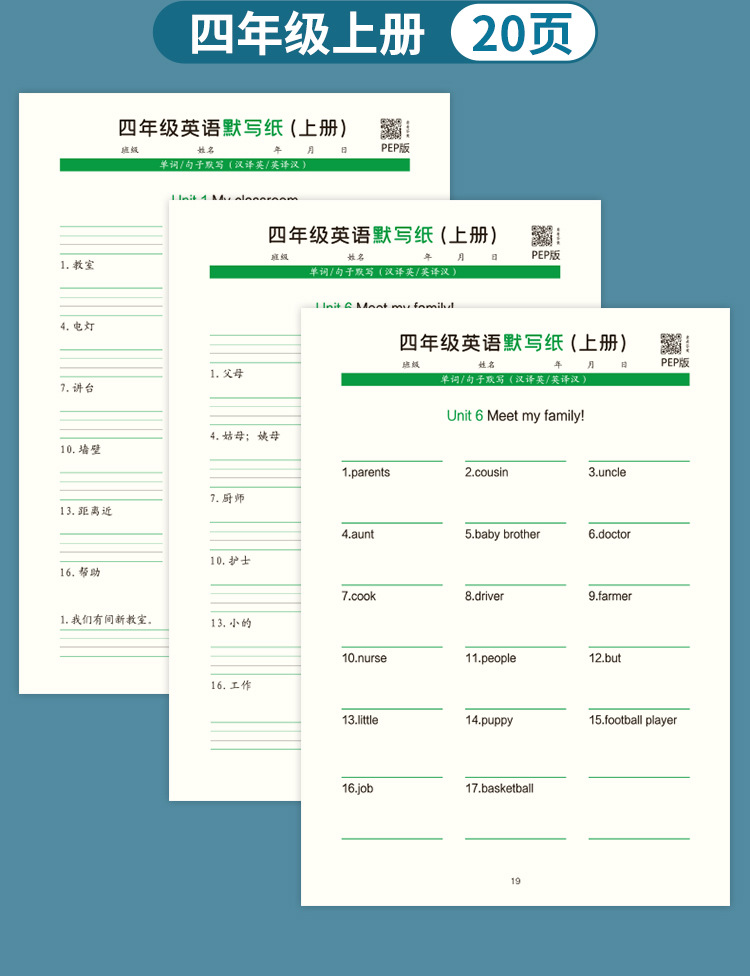Select the word 14.puppy
Image resolution: width=750 pixels, height=976 pixels.
pos(489,720)
